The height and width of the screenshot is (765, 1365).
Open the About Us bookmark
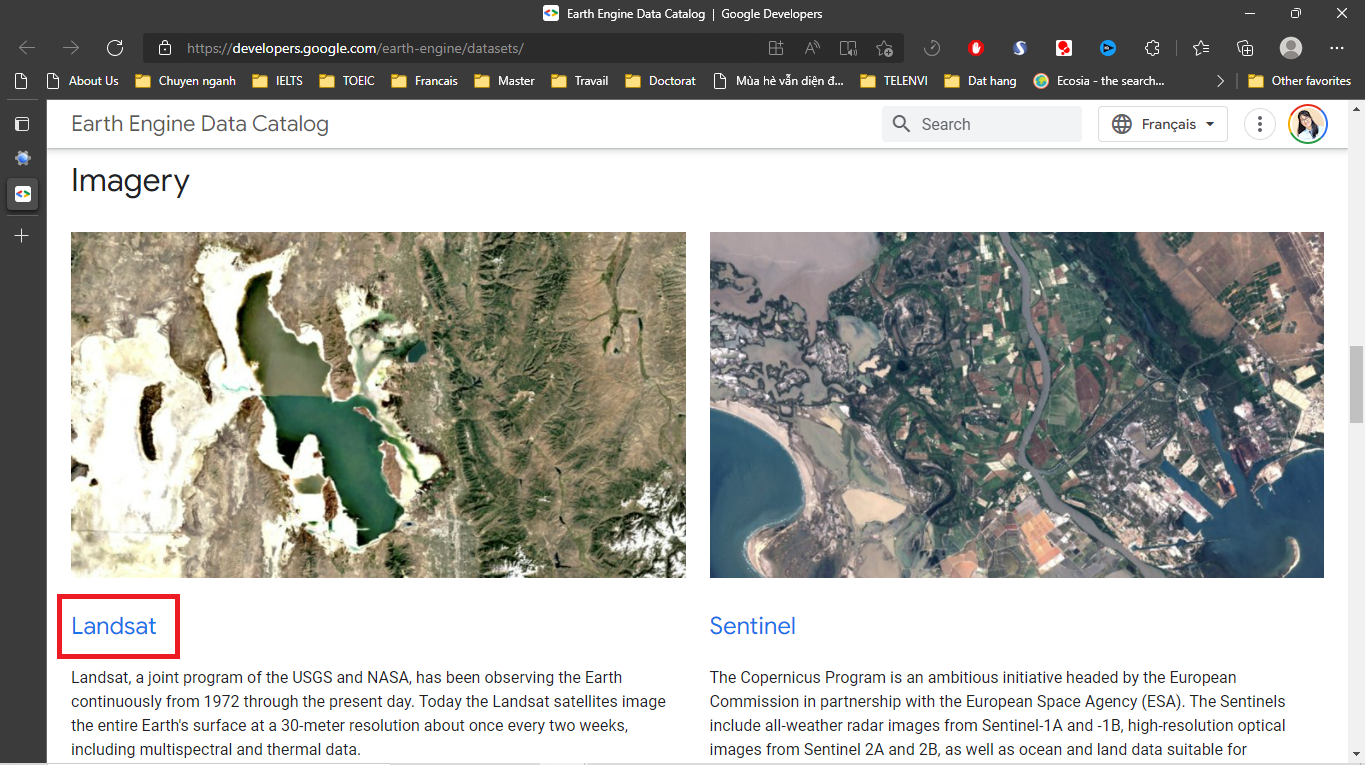click(82, 81)
